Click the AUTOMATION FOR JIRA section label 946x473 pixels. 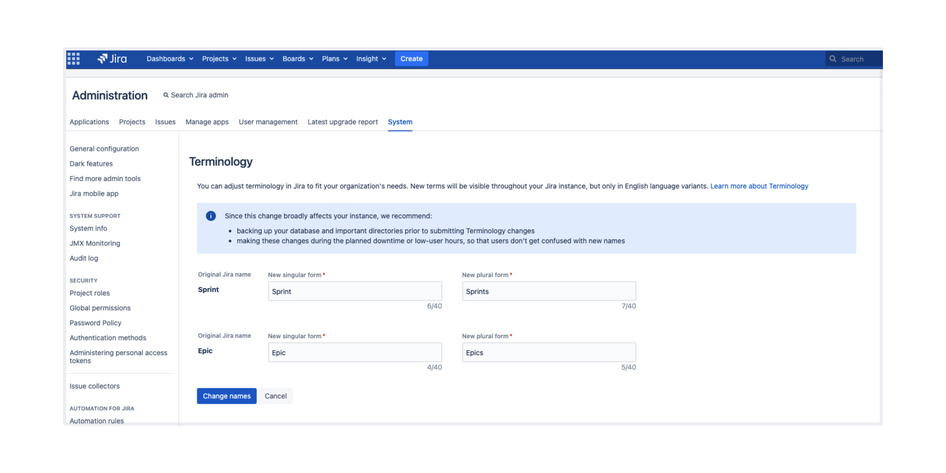(102, 408)
